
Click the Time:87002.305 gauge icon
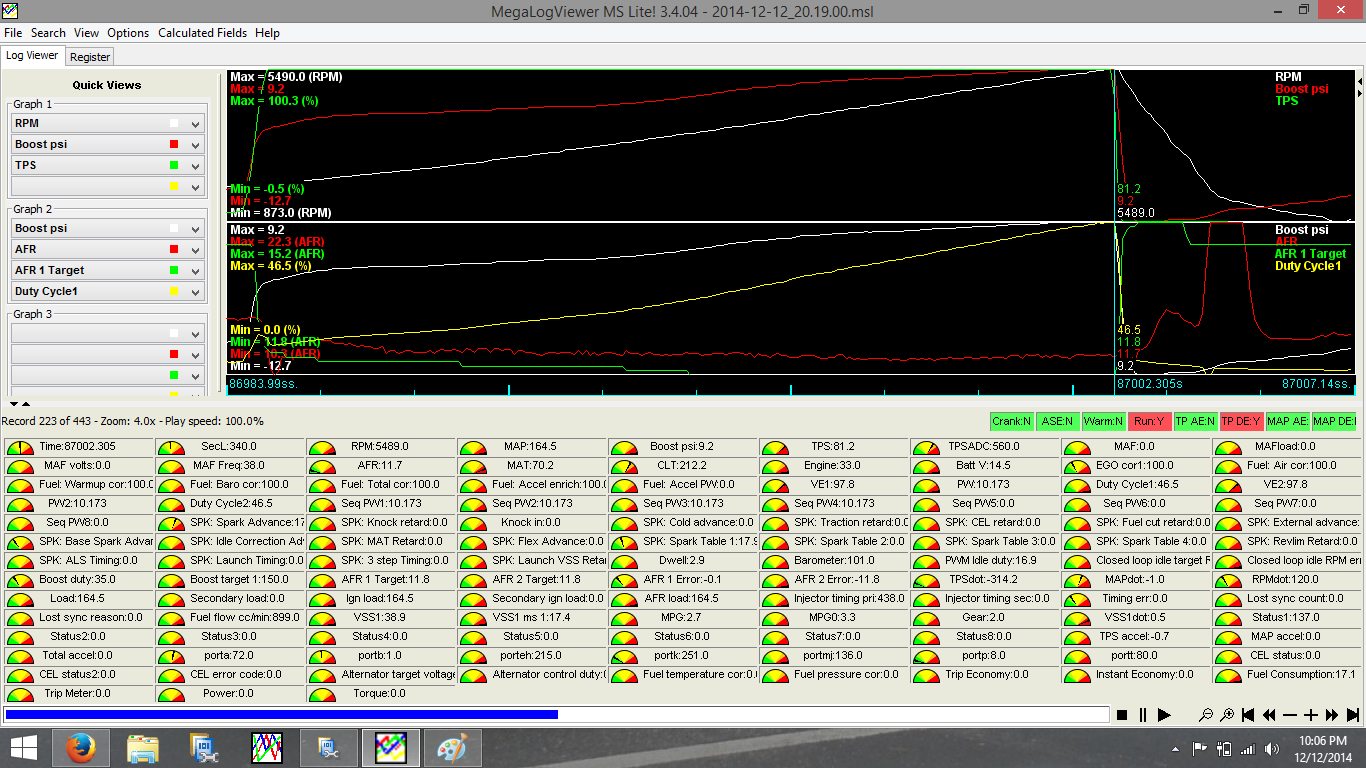click(19, 448)
